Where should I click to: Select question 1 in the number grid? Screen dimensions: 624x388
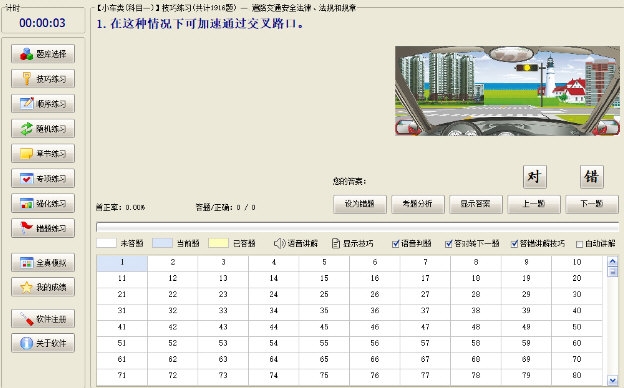coord(122,263)
